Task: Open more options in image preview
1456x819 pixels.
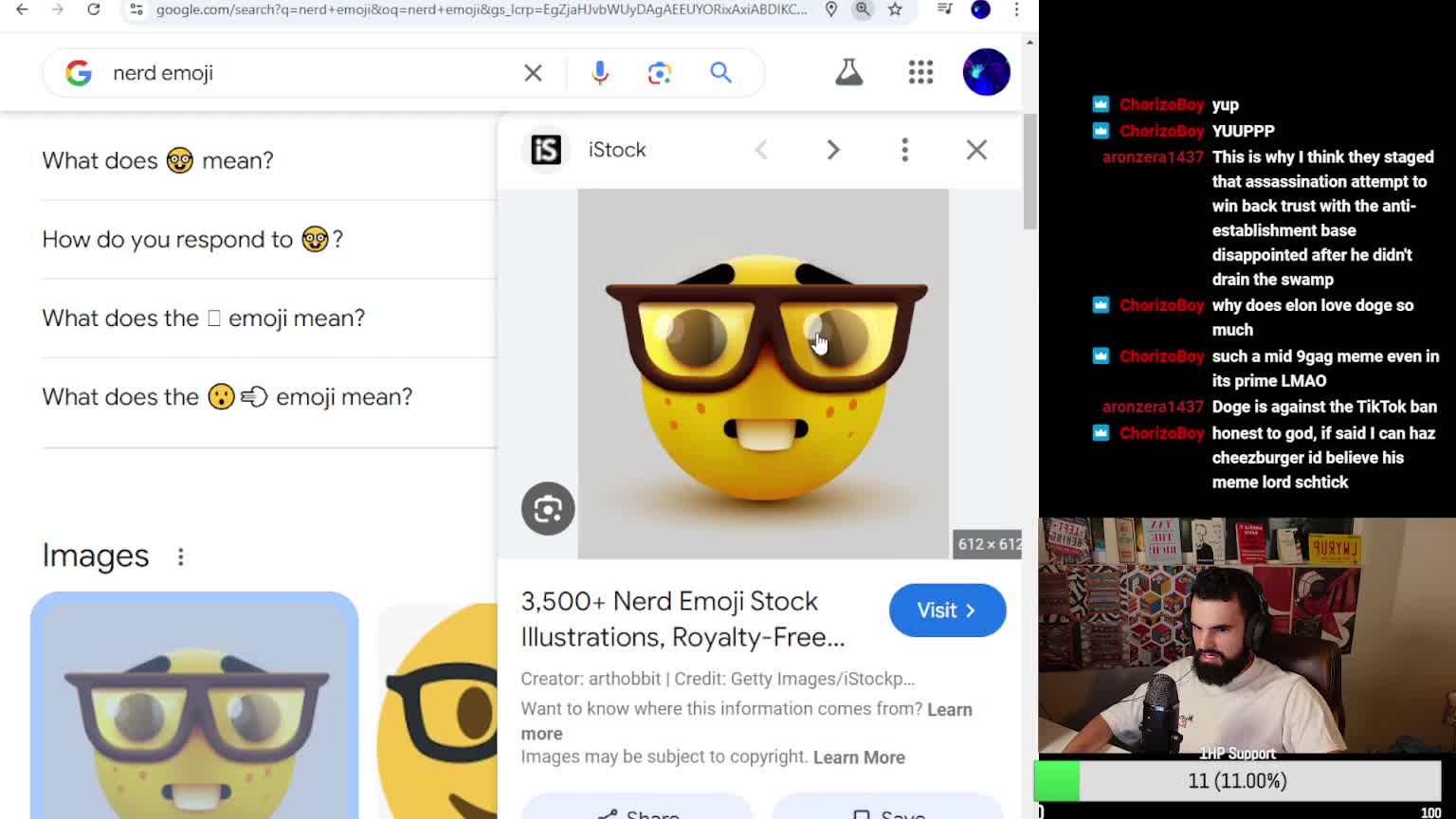Action: (x=904, y=150)
